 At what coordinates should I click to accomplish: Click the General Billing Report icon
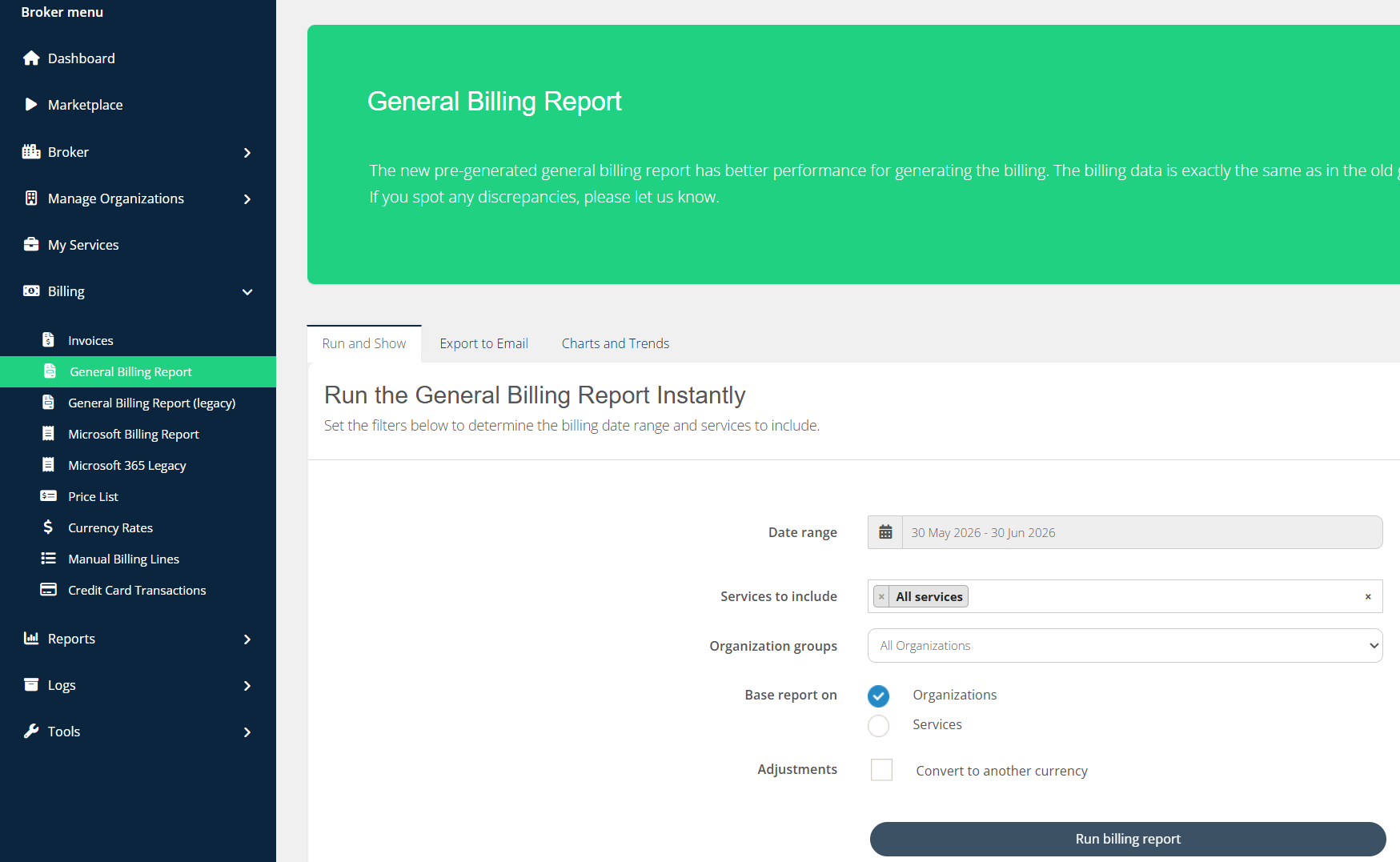pos(50,371)
